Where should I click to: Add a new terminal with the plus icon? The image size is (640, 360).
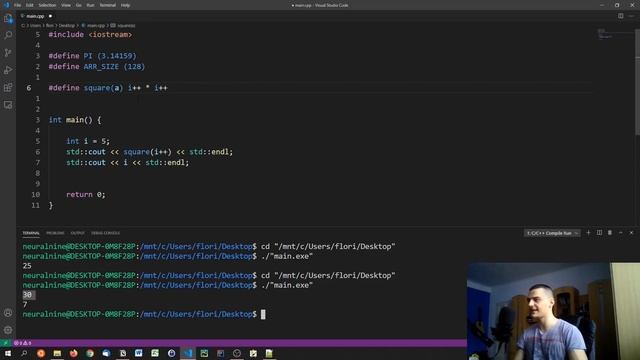coord(588,233)
